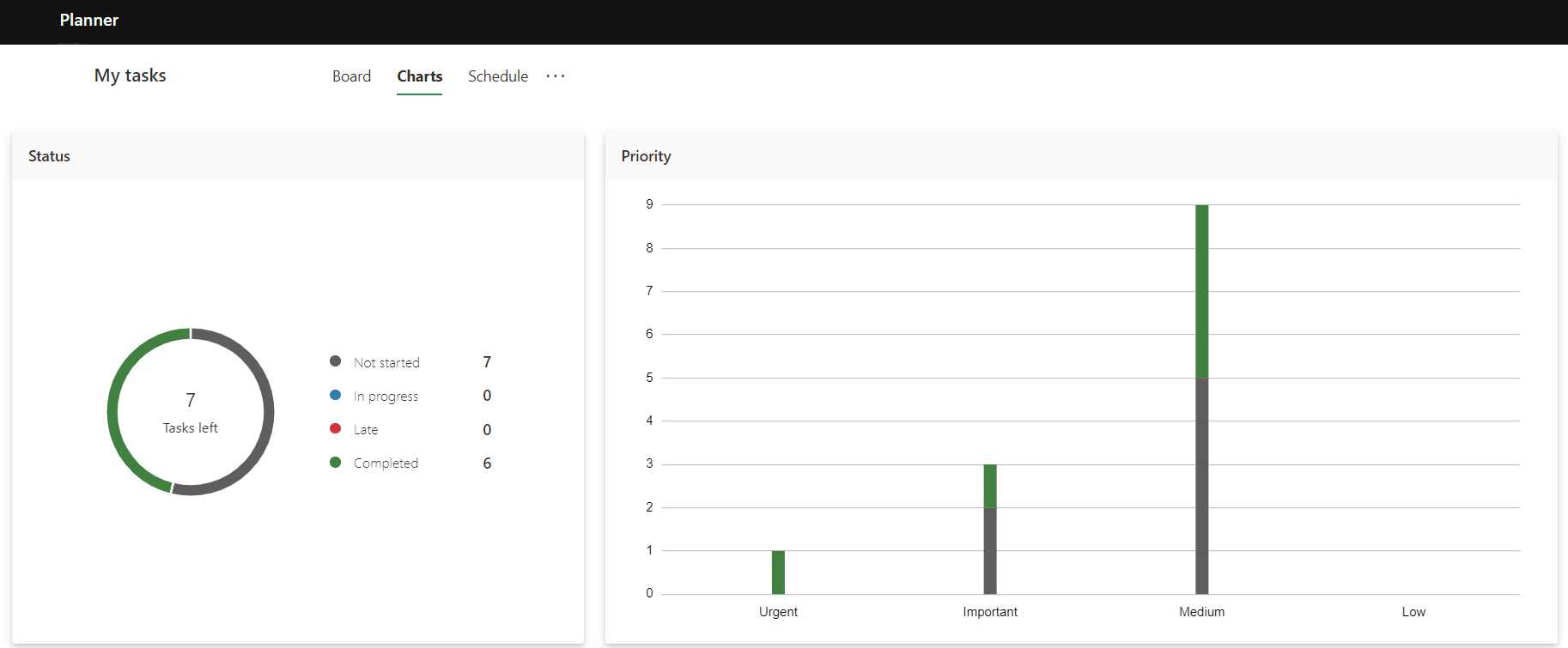
Task: Click the Not started count of 7
Action: (x=487, y=362)
